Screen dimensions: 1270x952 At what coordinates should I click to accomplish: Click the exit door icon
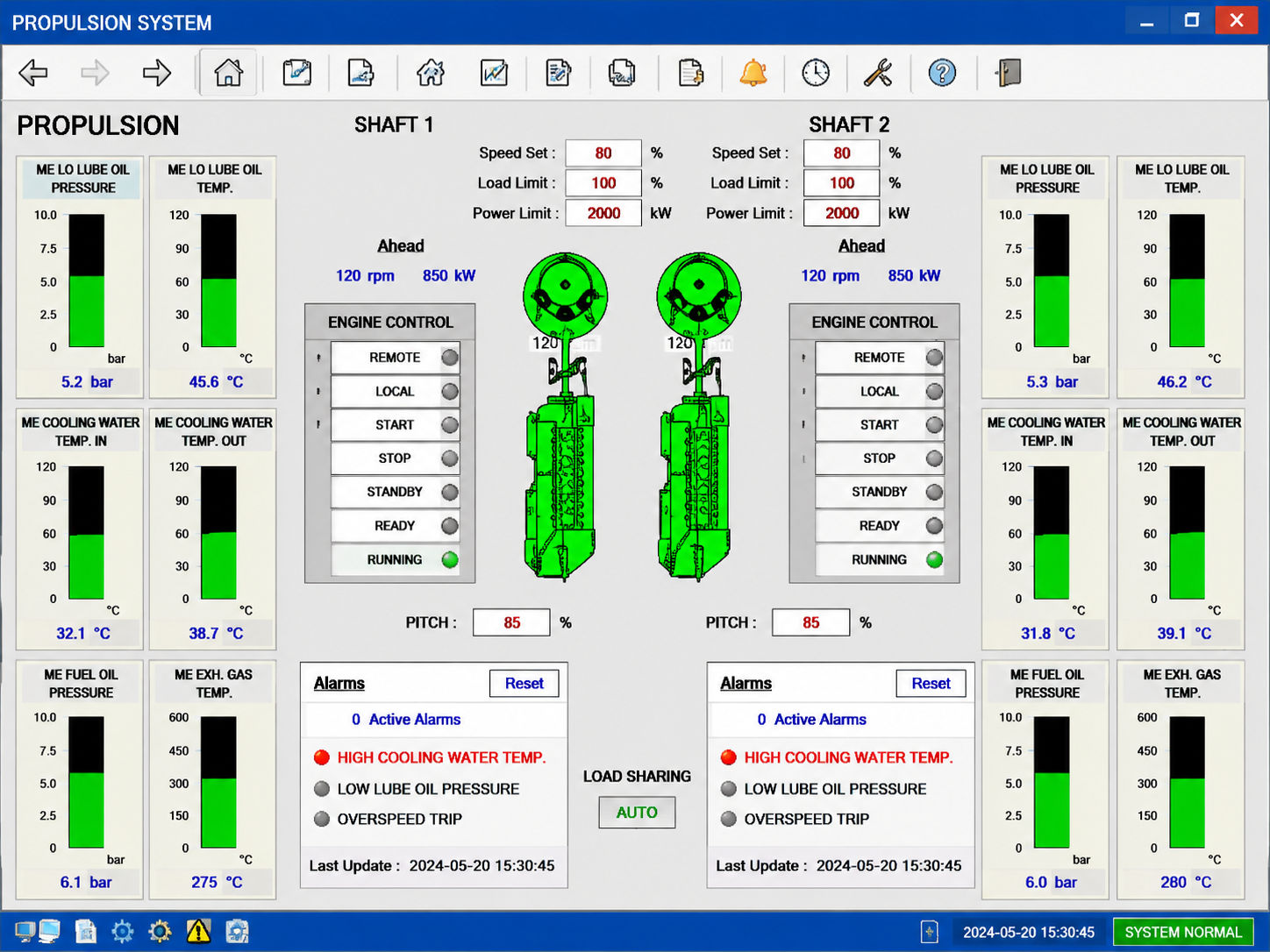[x=1008, y=73]
